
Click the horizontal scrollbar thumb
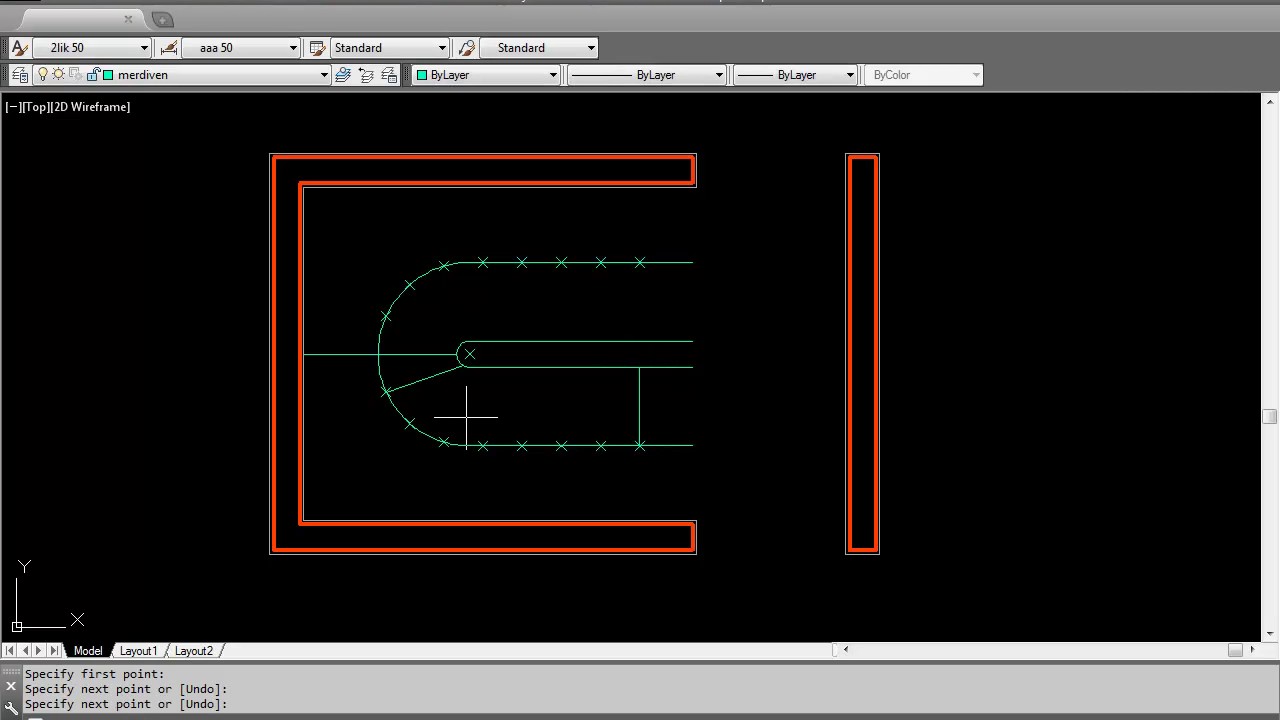click(1235, 650)
